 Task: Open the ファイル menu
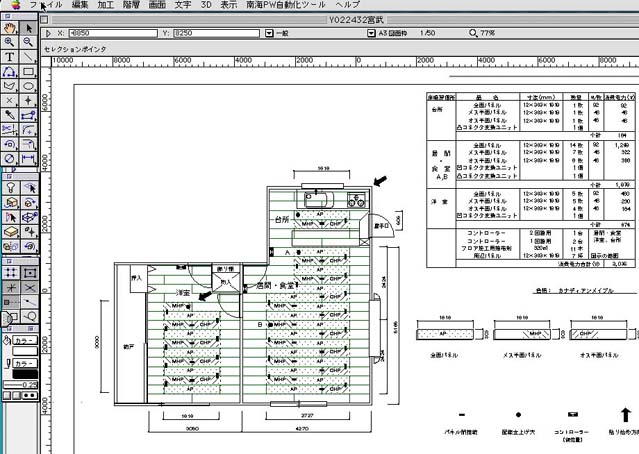[44, 5]
